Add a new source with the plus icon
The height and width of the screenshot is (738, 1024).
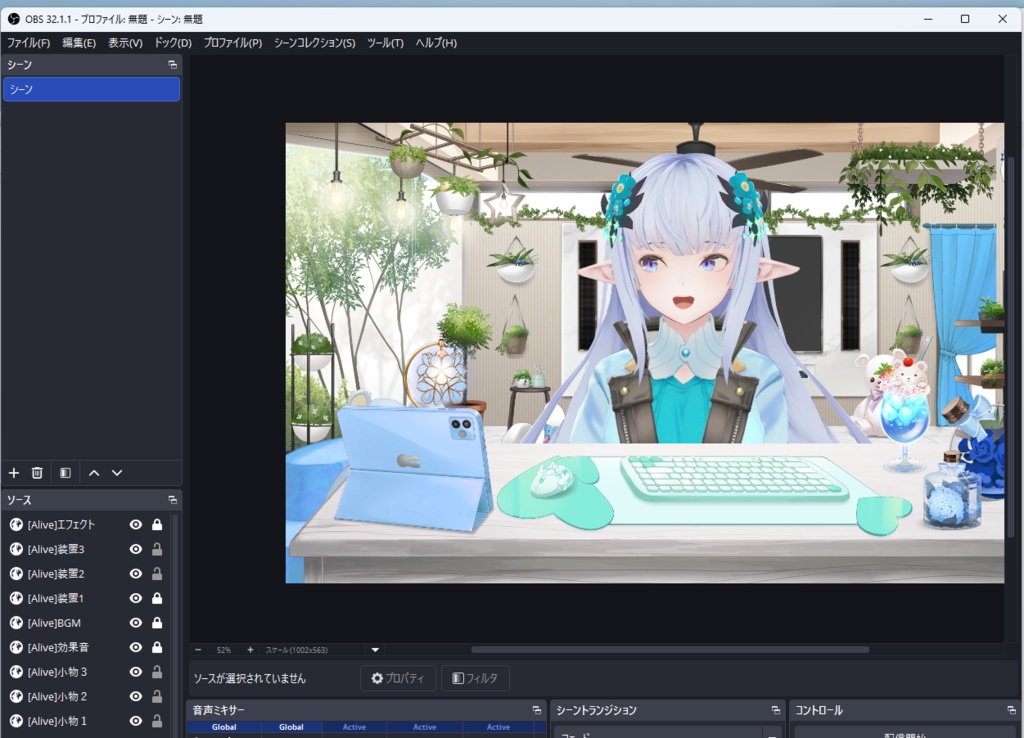14,472
